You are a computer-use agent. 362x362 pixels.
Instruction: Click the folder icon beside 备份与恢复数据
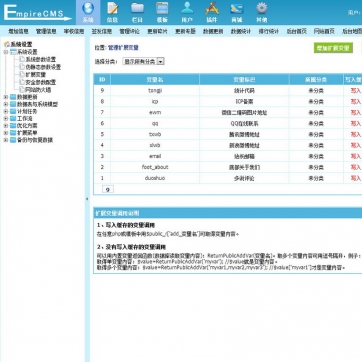pos(13,140)
